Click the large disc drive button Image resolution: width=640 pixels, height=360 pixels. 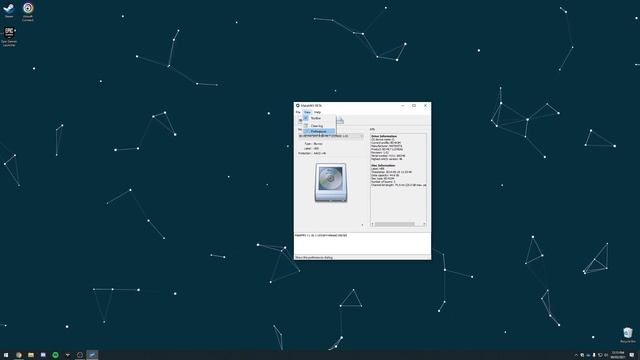pyautogui.click(x=331, y=182)
